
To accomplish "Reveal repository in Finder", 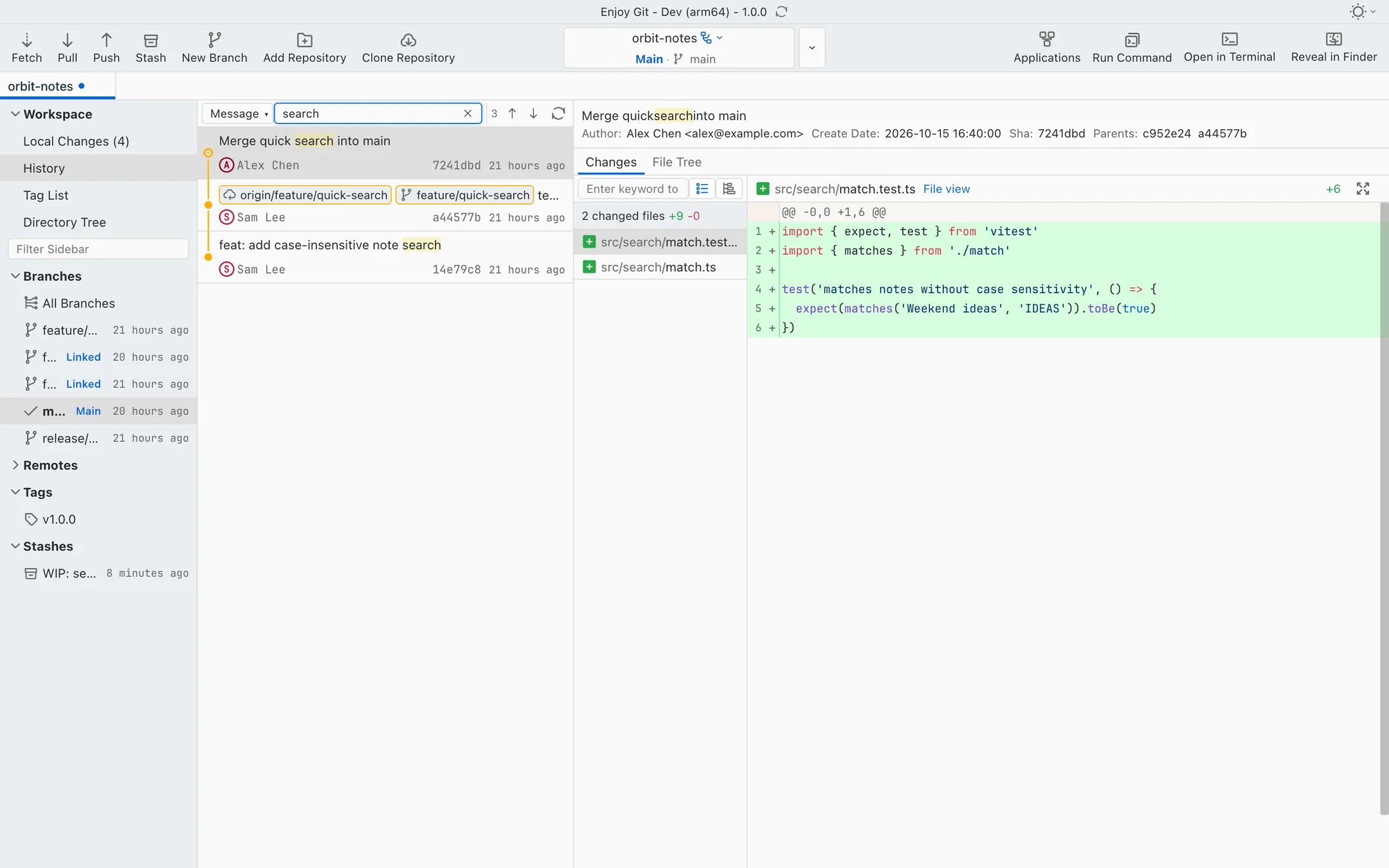I will [1334, 48].
